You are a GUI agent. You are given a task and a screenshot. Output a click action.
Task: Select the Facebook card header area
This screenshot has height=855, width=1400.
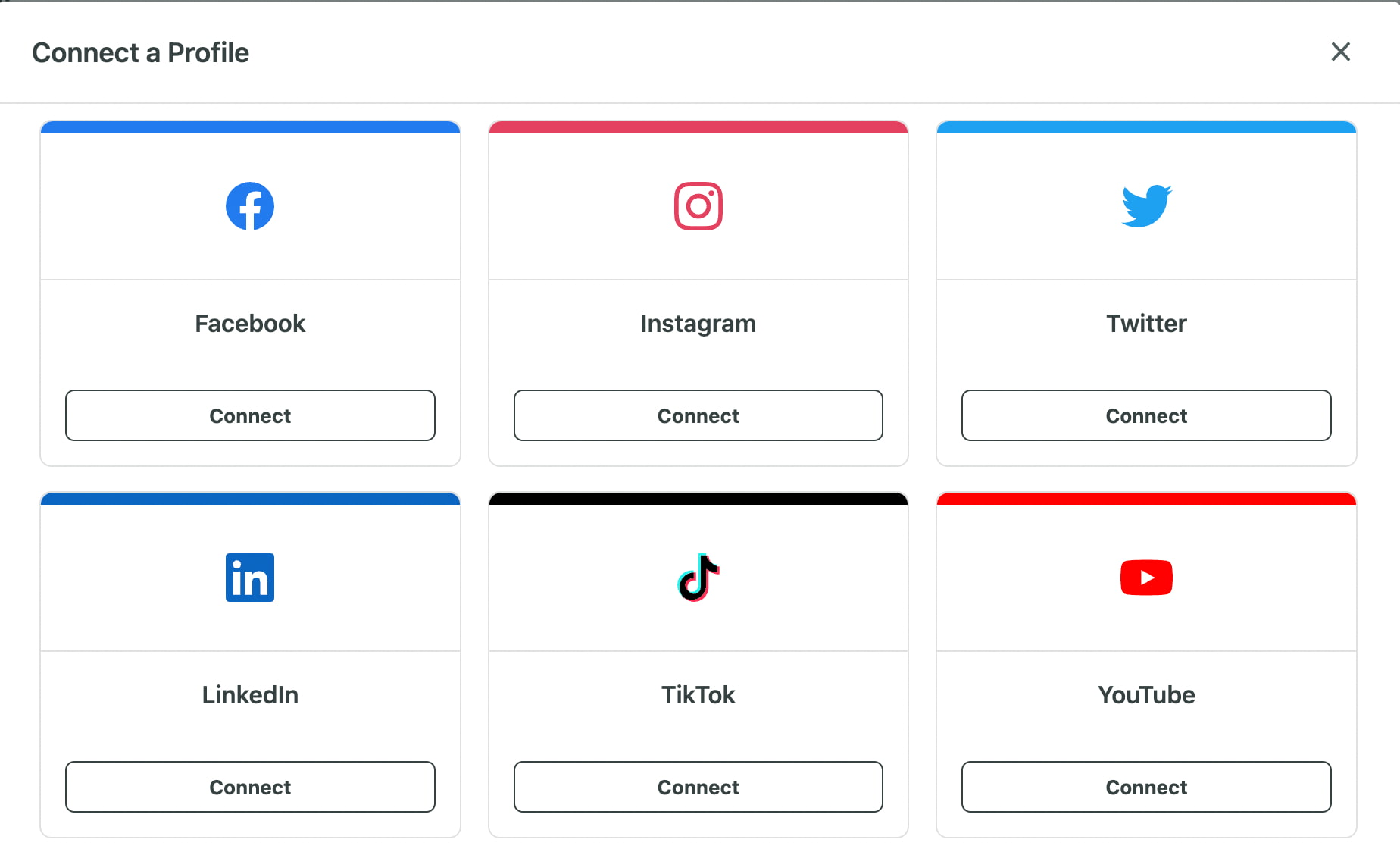coord(249,127)
